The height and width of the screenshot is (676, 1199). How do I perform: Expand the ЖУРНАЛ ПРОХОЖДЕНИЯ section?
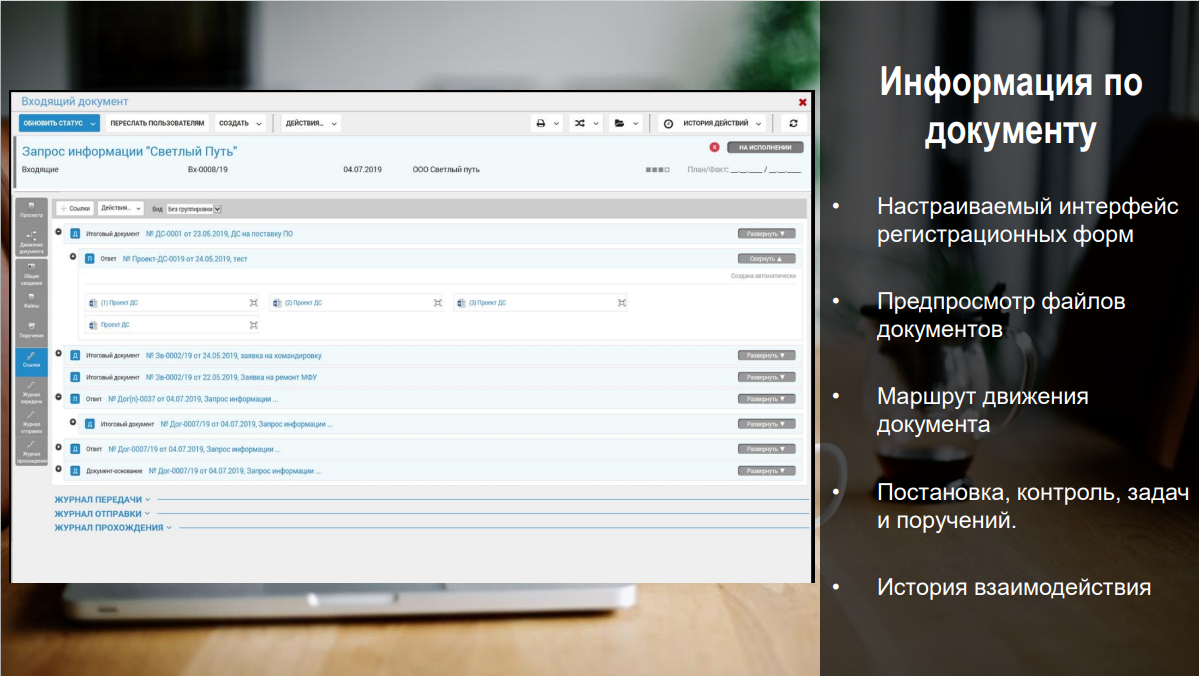[x=112, y=528]
